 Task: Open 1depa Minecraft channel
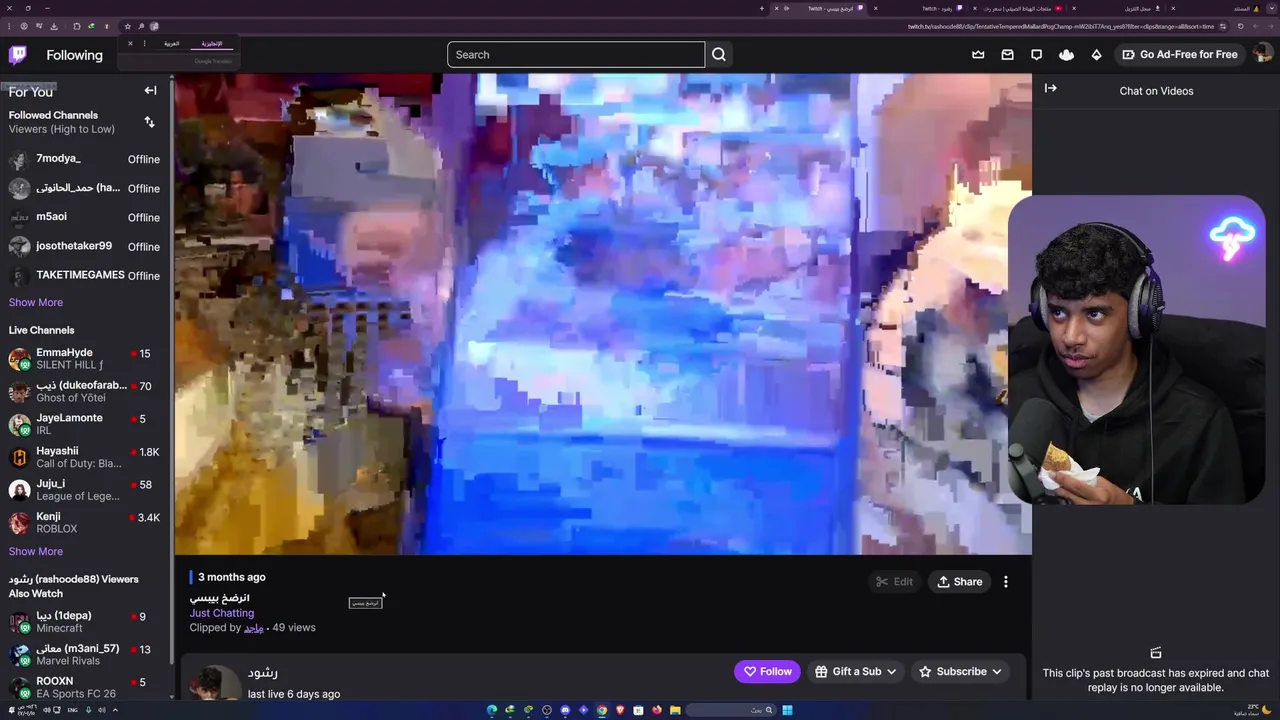tap(85, 622)
